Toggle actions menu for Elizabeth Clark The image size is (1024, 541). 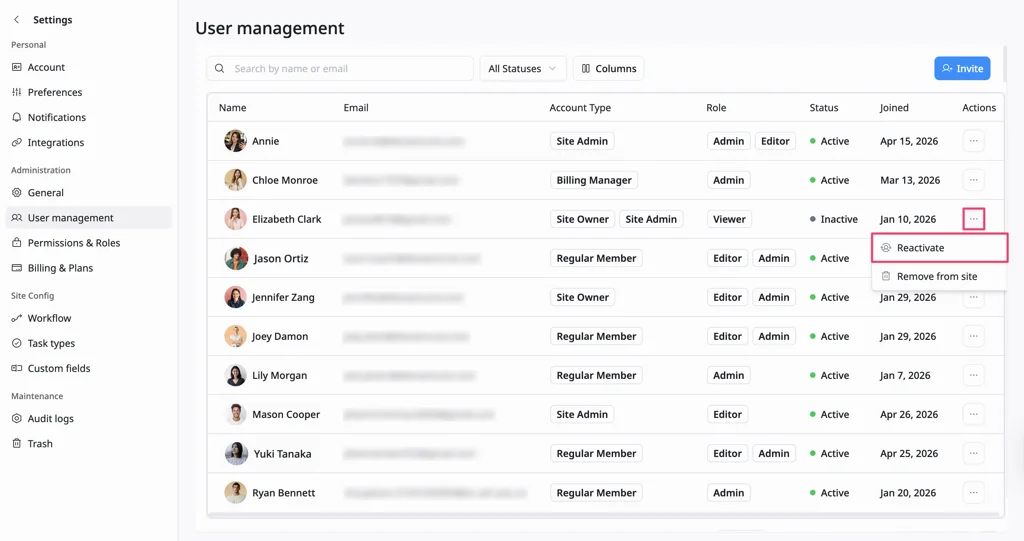(x=973, y=219)
